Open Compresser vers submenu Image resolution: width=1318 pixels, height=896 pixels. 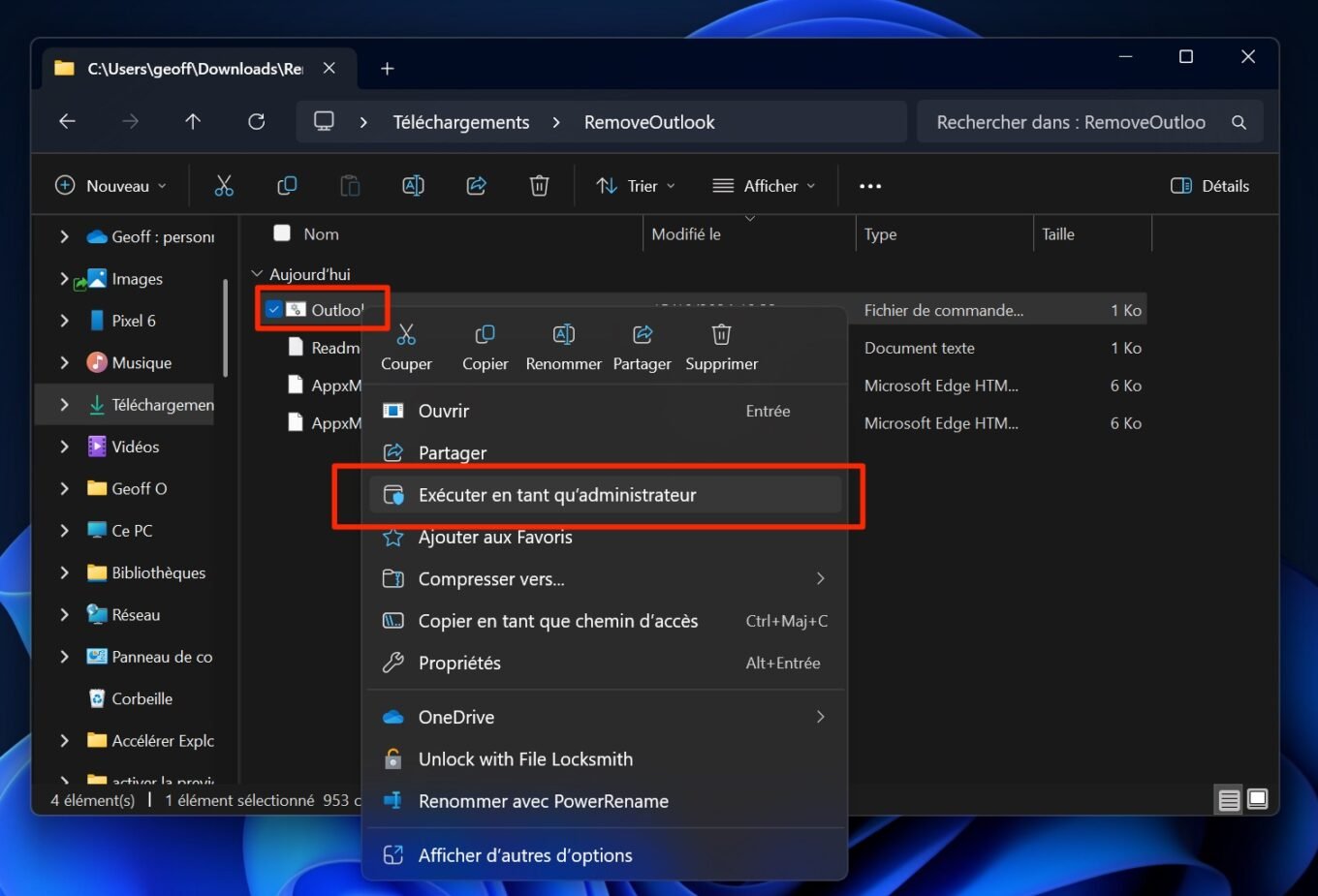(605, 579)
